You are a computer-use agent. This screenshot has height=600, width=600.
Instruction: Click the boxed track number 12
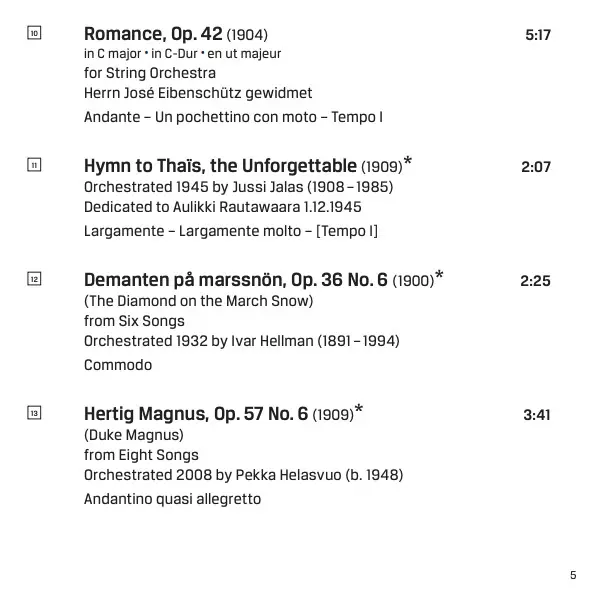click(34, 280)
